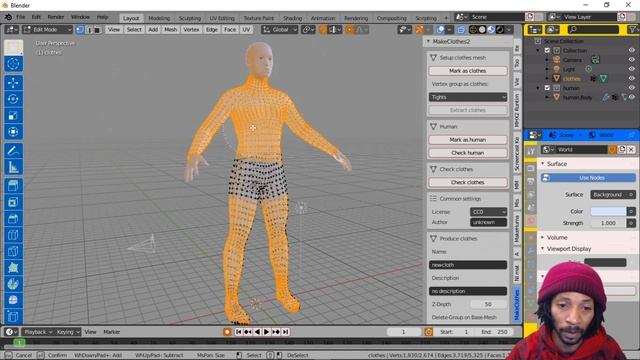
Task: Select the Bevel tool
Action: click(13, 218)
